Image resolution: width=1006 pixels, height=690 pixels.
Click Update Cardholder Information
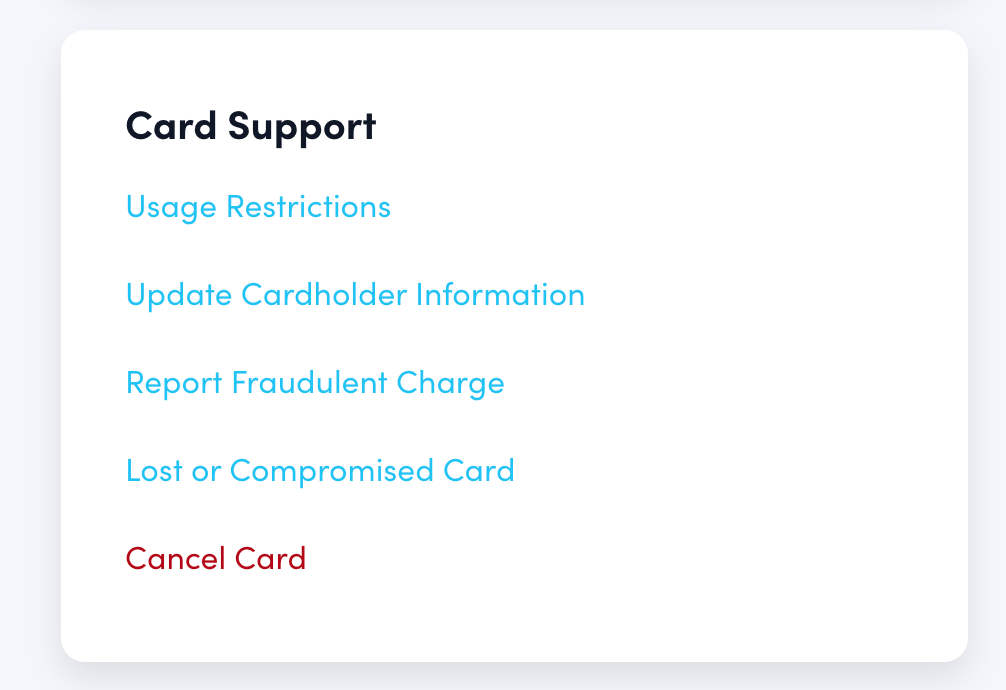click(355, 295)
